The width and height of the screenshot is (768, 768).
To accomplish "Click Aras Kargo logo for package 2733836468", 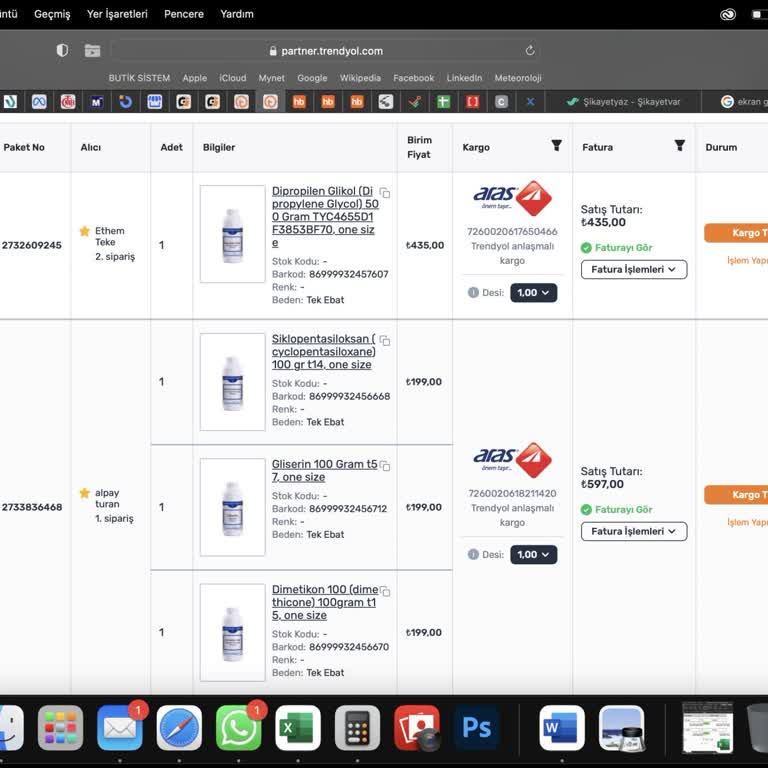I will pyautogui.click(x=512, y=460).
